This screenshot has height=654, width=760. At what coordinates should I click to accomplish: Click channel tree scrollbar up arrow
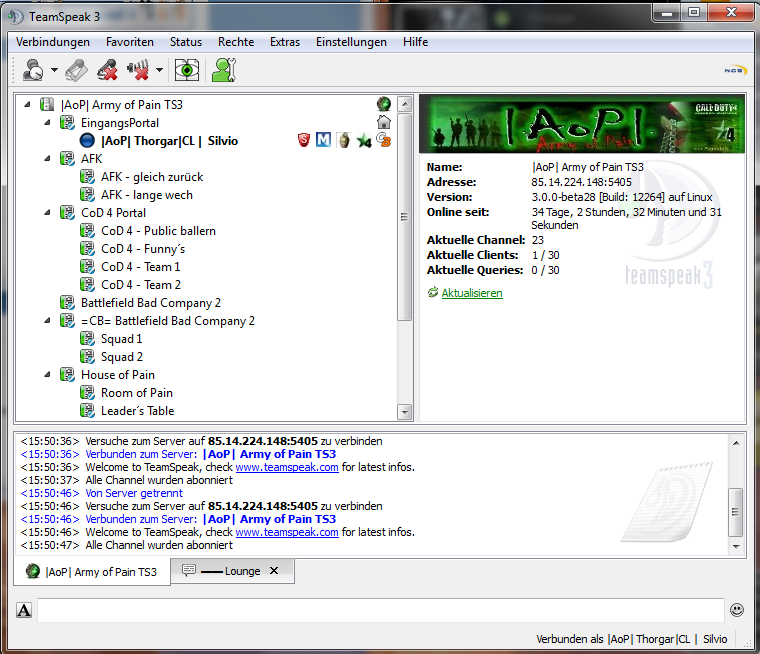click(404, 104)
